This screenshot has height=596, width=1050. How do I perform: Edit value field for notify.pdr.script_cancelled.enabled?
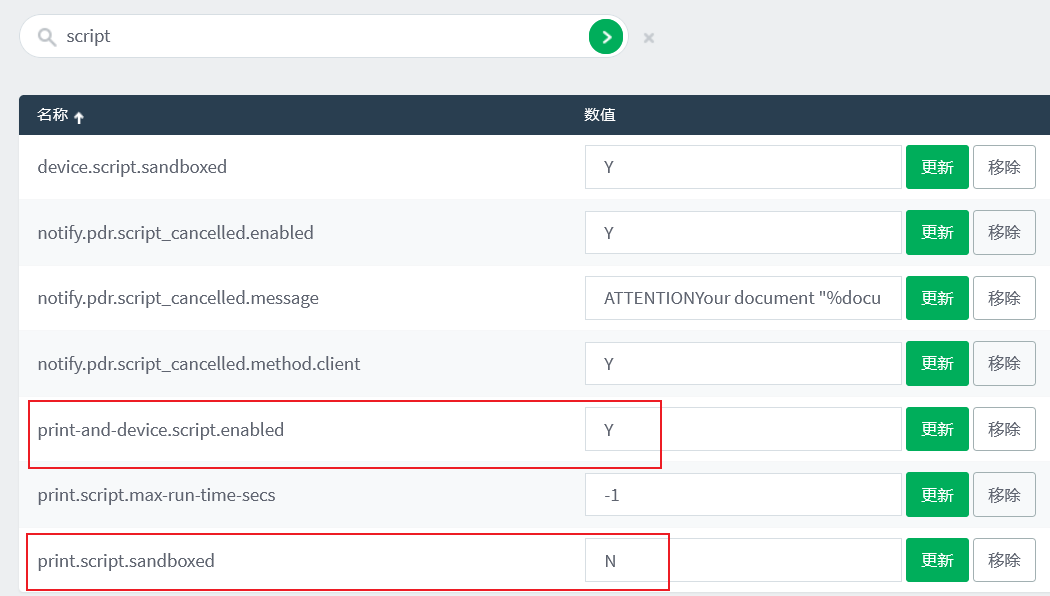point(743,233)
